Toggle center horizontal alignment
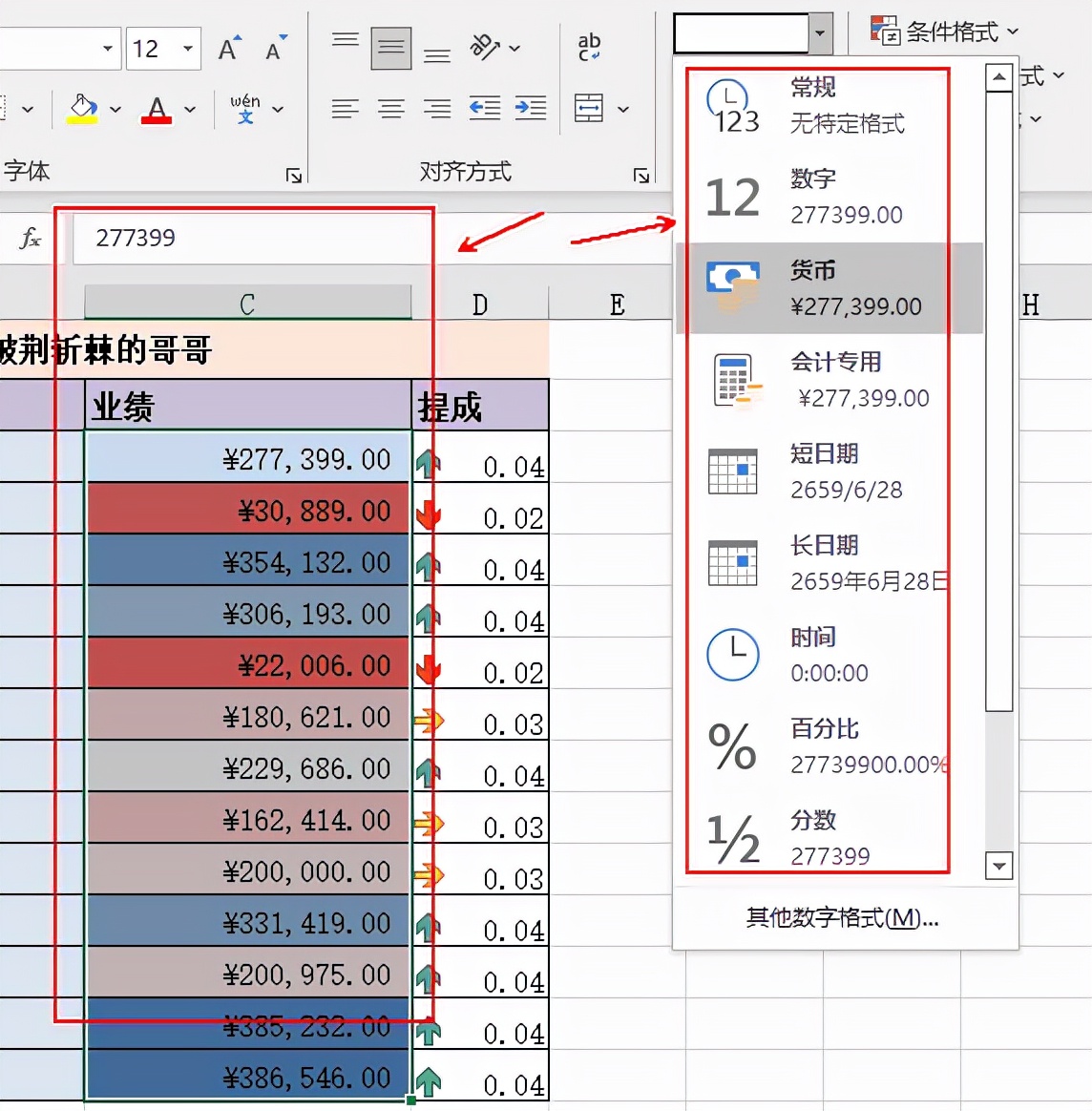The image size is (1092, 1111). (x=391, y=108)
